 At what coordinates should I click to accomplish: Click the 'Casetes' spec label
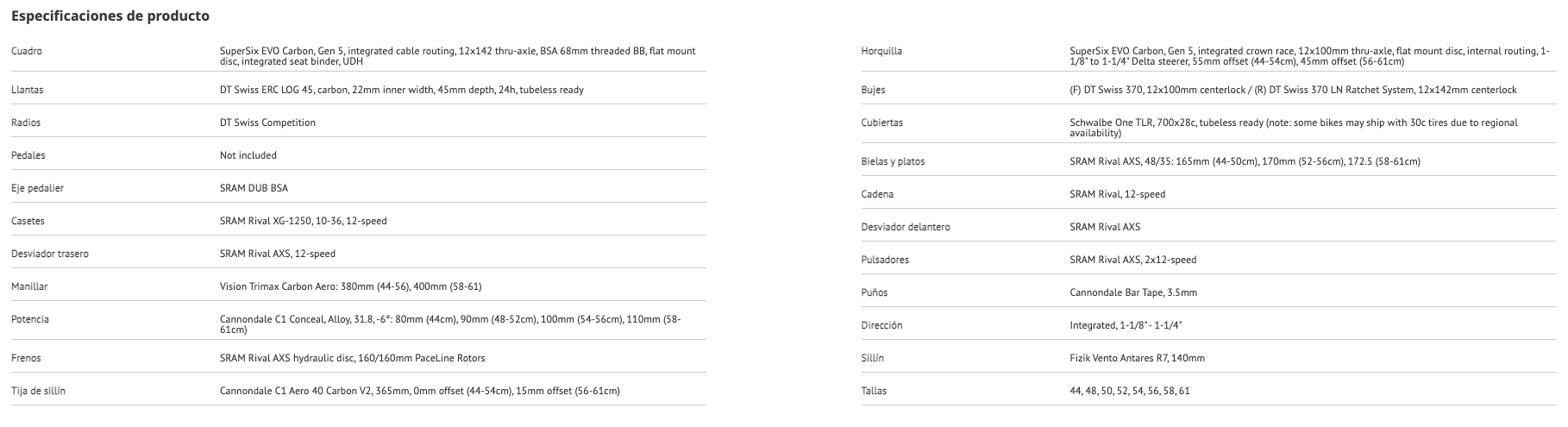28,221
